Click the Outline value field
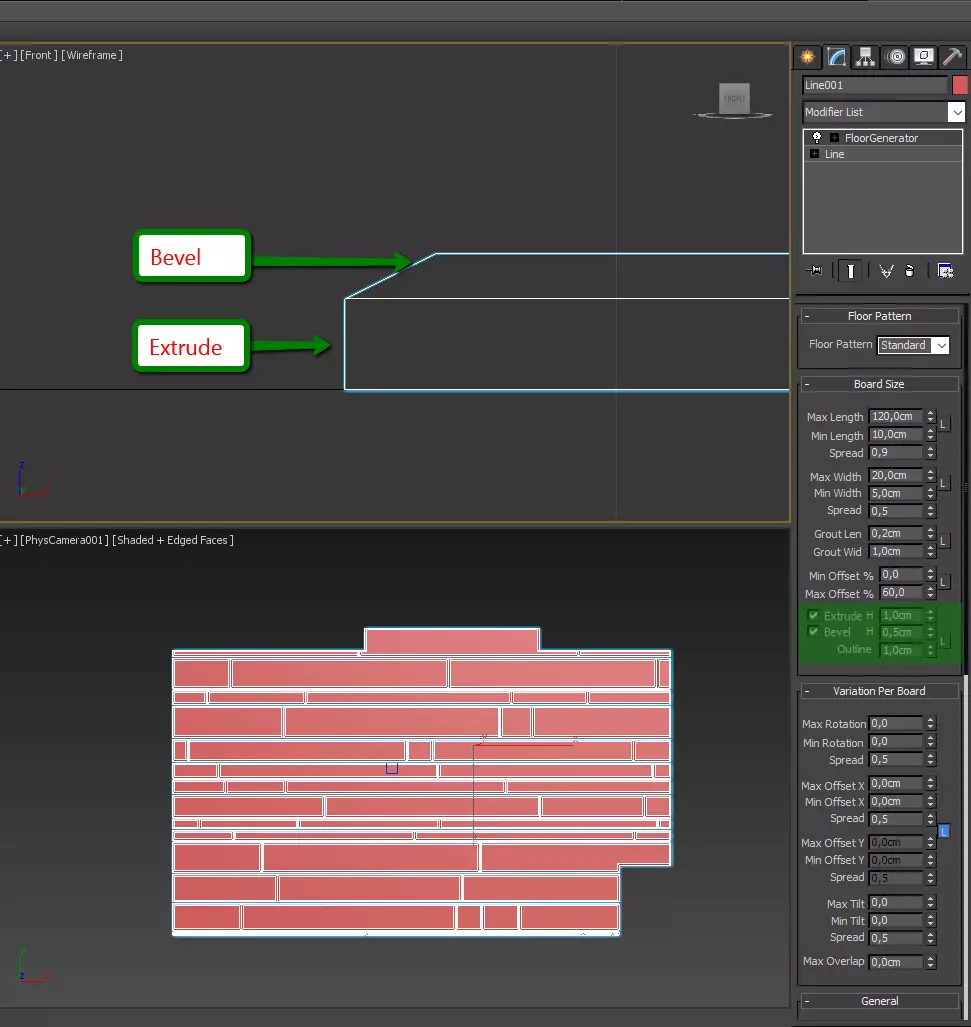Screen dimensions: 971x1027 point(901,650)
